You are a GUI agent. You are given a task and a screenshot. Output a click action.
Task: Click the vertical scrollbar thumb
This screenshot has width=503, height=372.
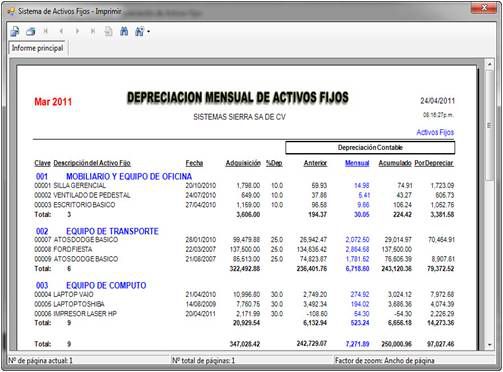point(490,126)
